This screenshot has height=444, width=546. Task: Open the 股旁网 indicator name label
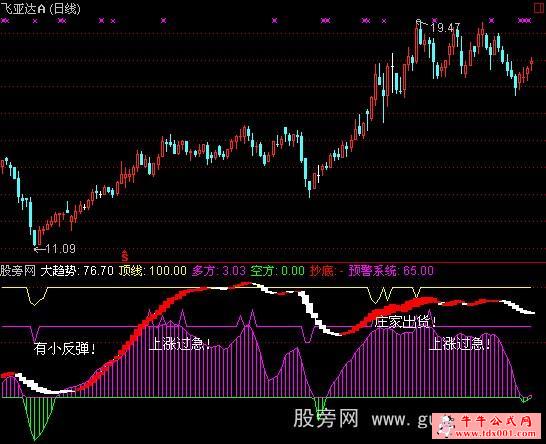pos(18,271)
